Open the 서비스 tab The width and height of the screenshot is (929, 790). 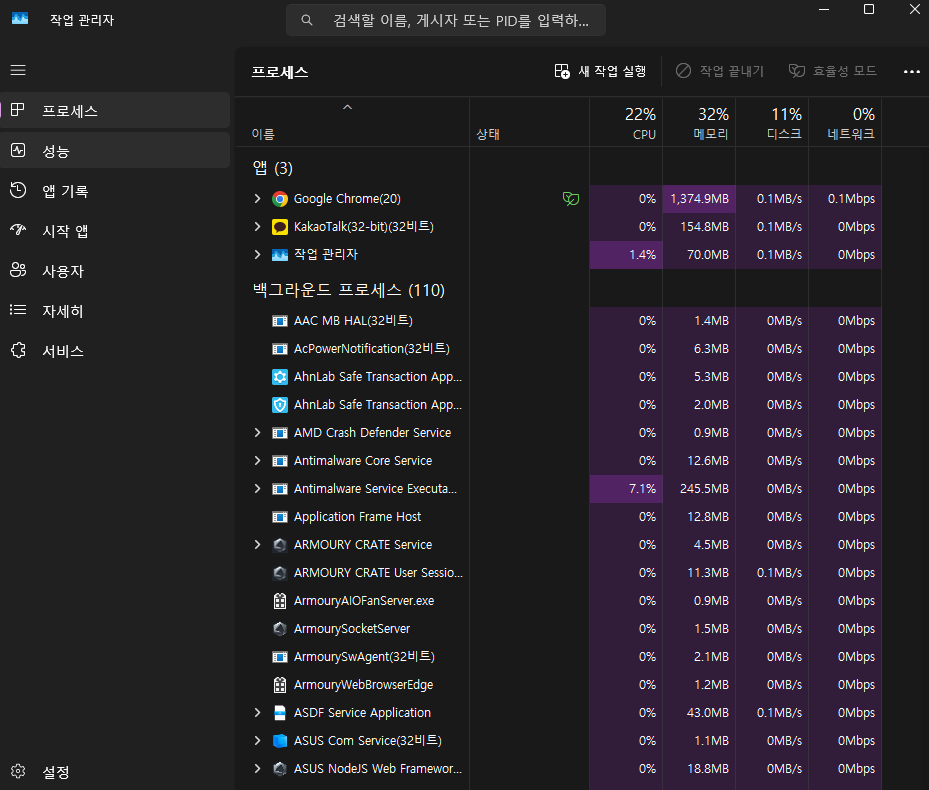pos(115,351)
